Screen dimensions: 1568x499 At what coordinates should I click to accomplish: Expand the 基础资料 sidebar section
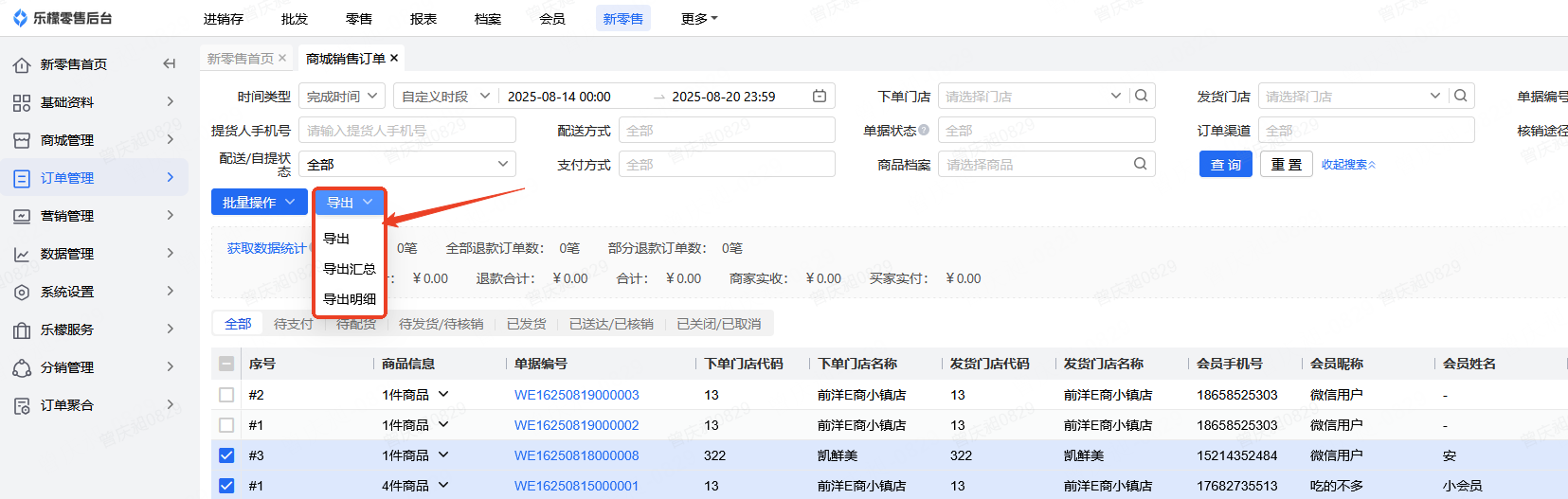[x=171, y=101]
